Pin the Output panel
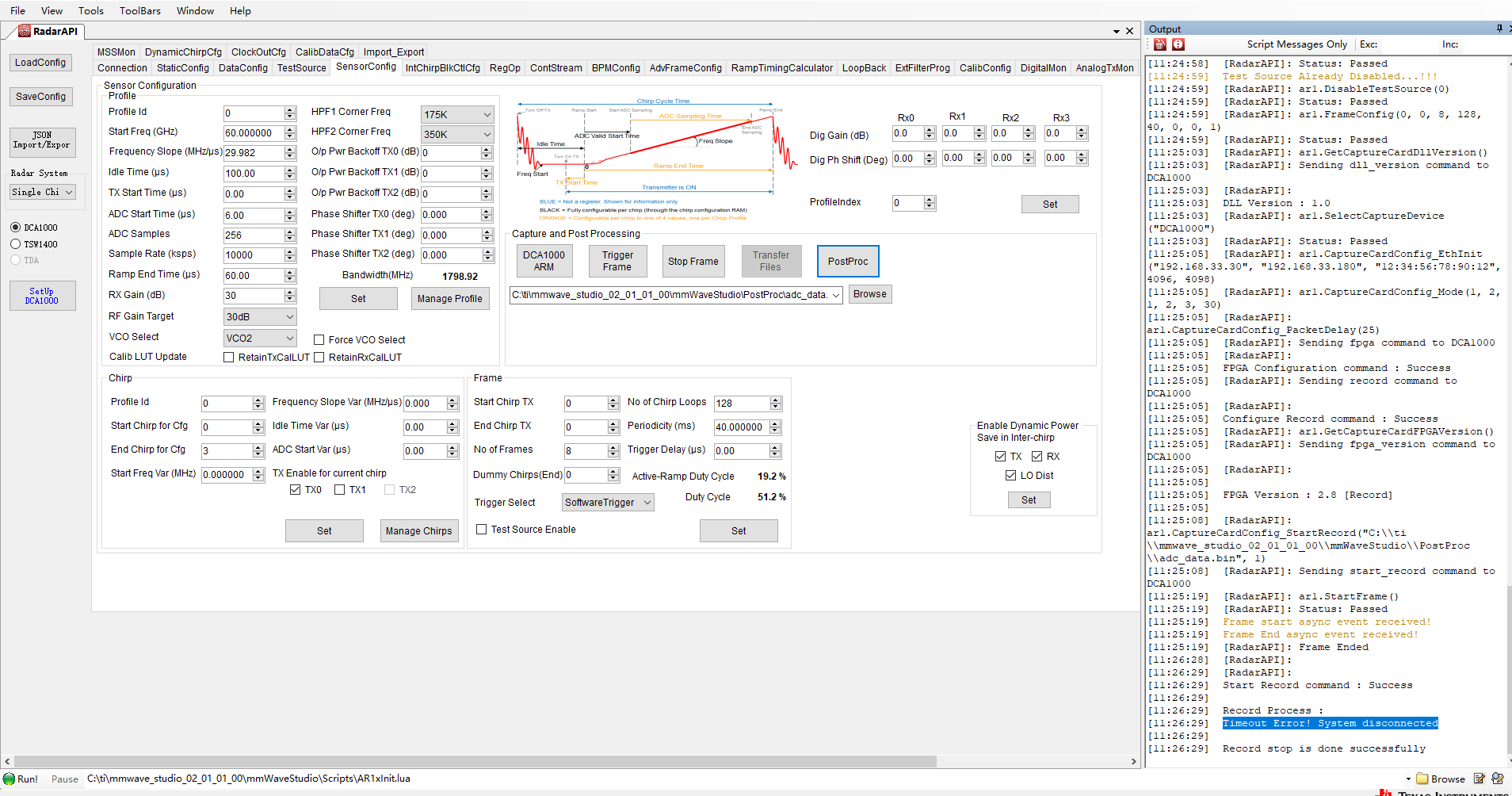The width and height of the screenshot is (1512, 796). coord(1499,29)
